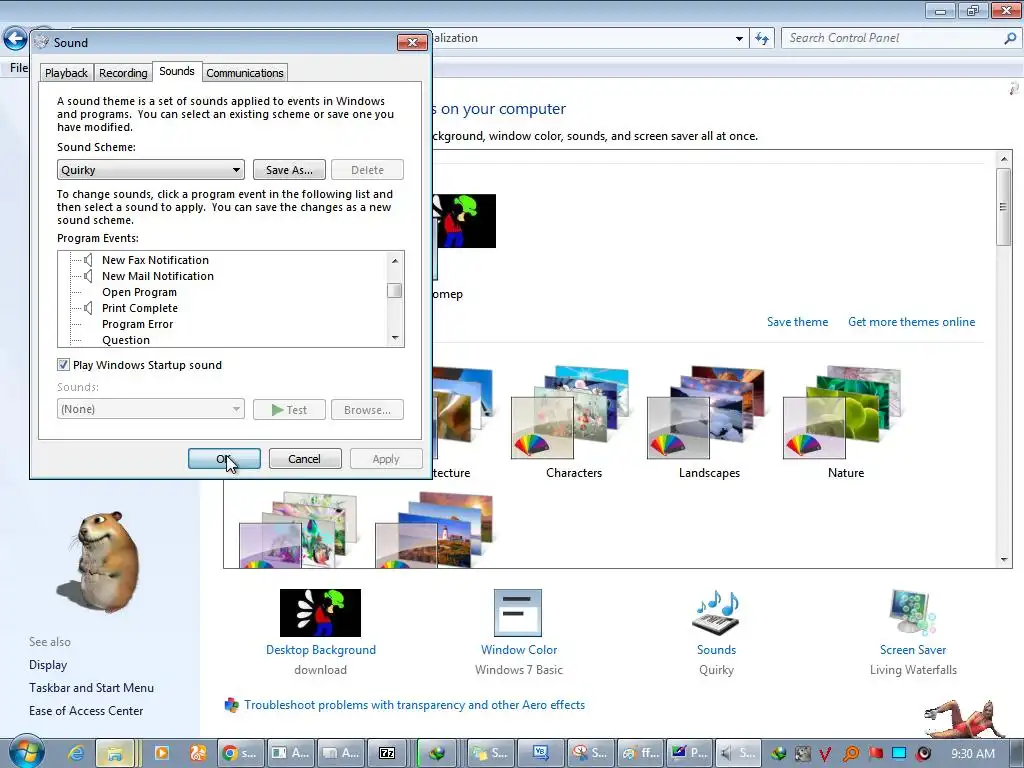Open the UC Browser taskbar icon
Image resolution: width=1024 pixels, height=768 pixels.
point(198,753)
